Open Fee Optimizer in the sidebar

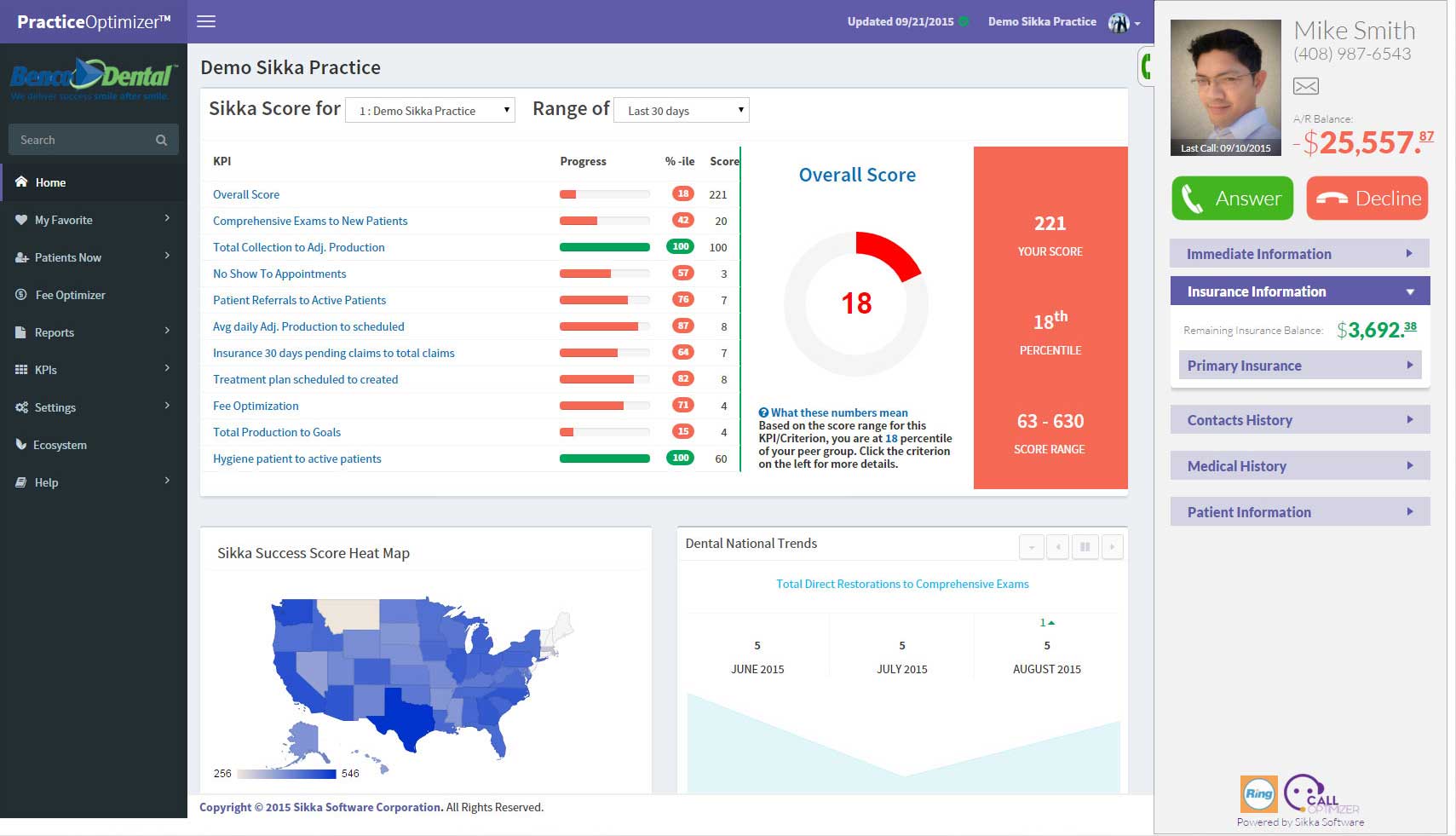[70, 295]
